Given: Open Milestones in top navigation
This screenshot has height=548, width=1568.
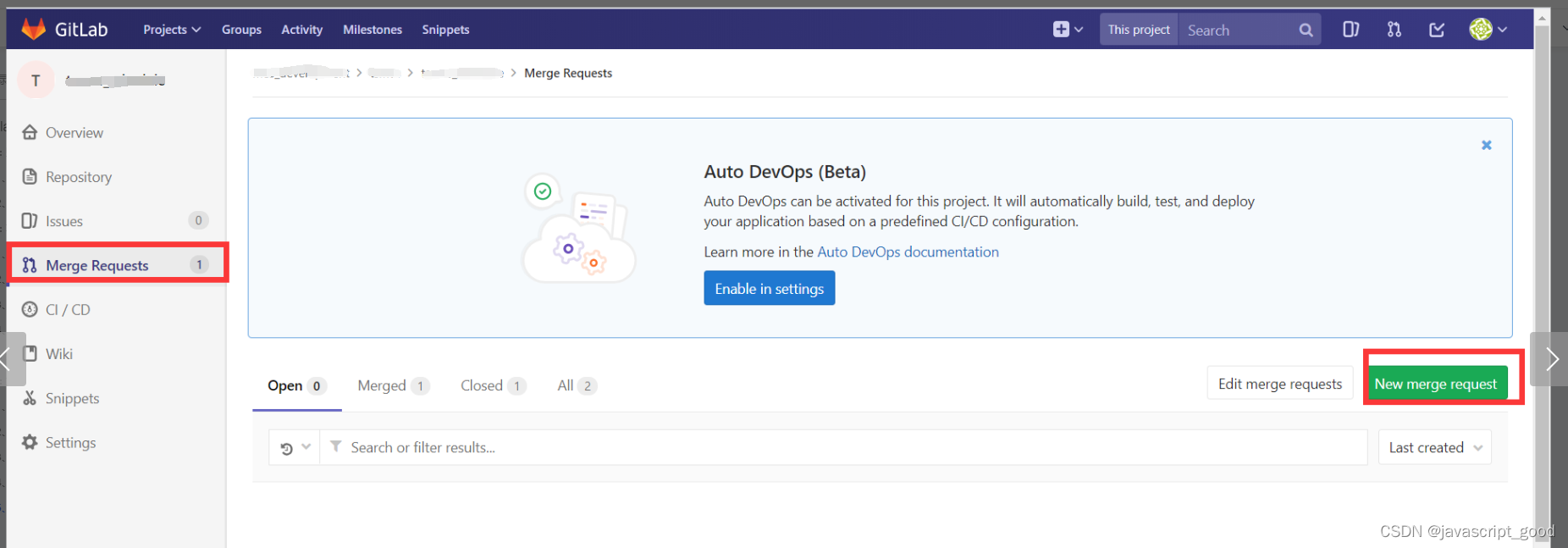Looking at the screenshot, I should coord(373,30).
